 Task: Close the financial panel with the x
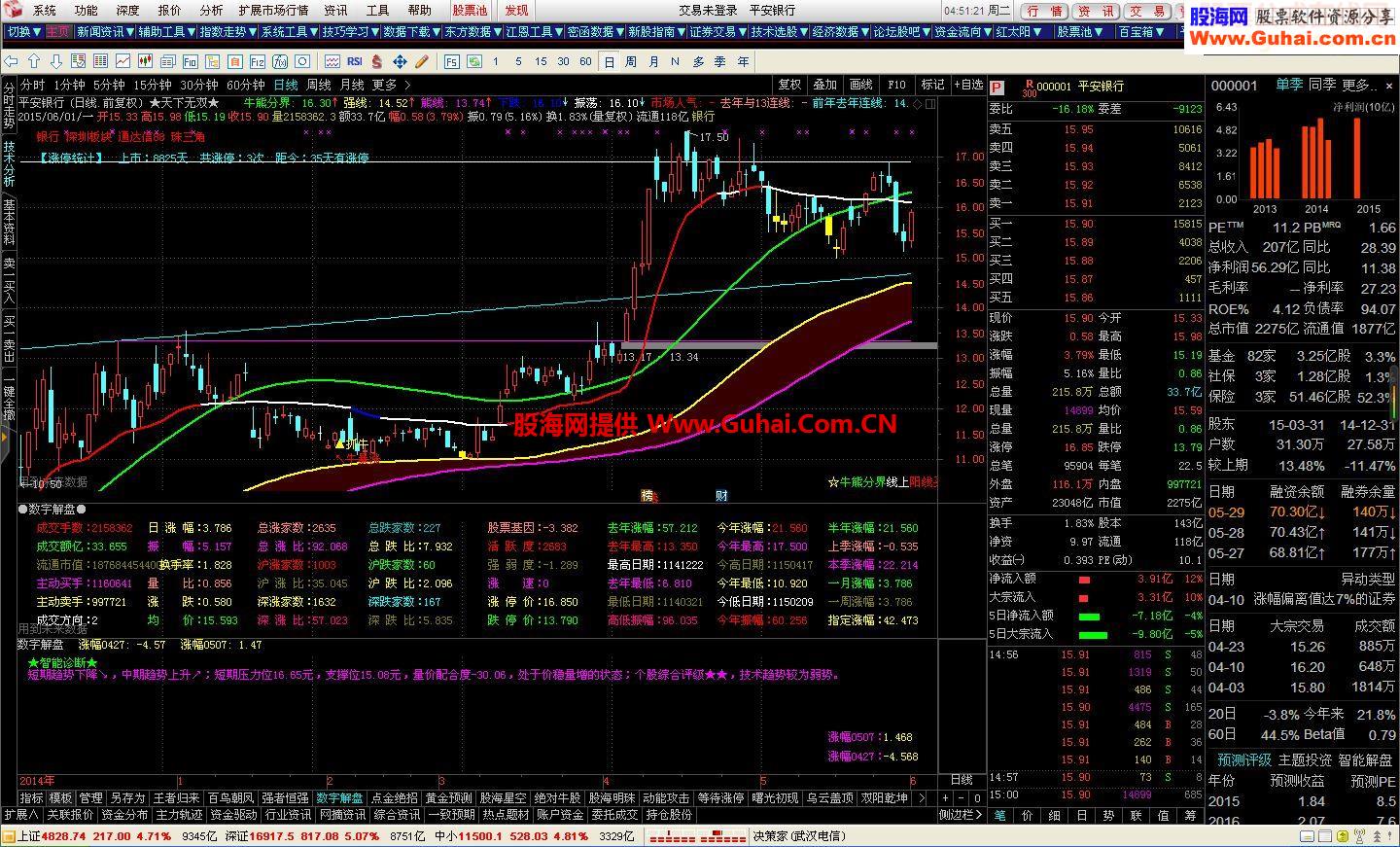pos(1389,87)
